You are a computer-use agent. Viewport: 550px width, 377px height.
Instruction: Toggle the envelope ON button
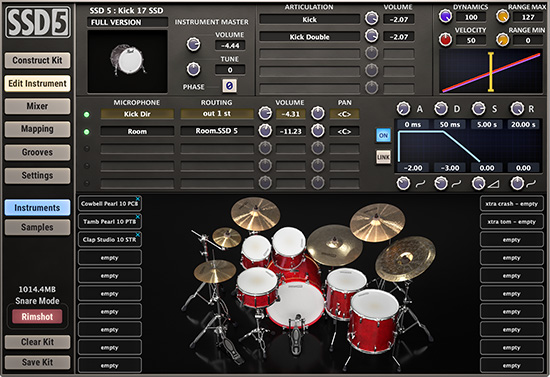(x=383, y=135)
